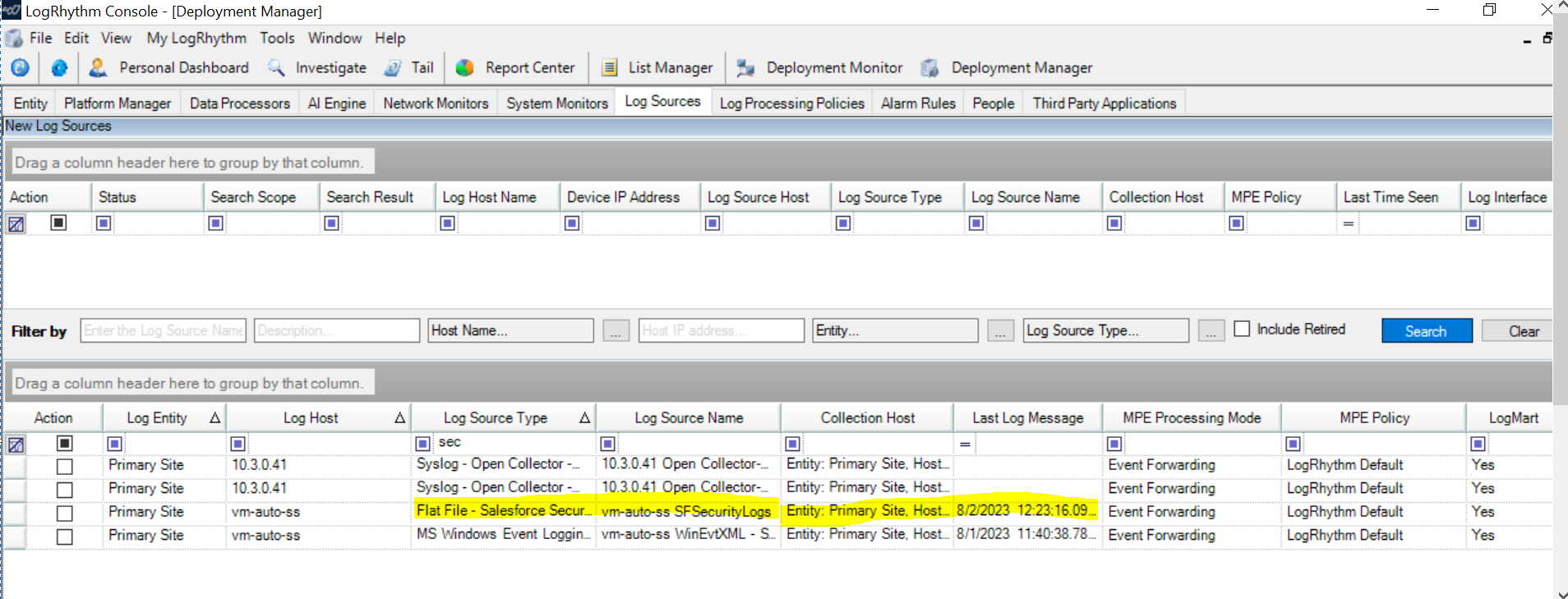Launch the Tail tool icon

(x=393, y=68)
